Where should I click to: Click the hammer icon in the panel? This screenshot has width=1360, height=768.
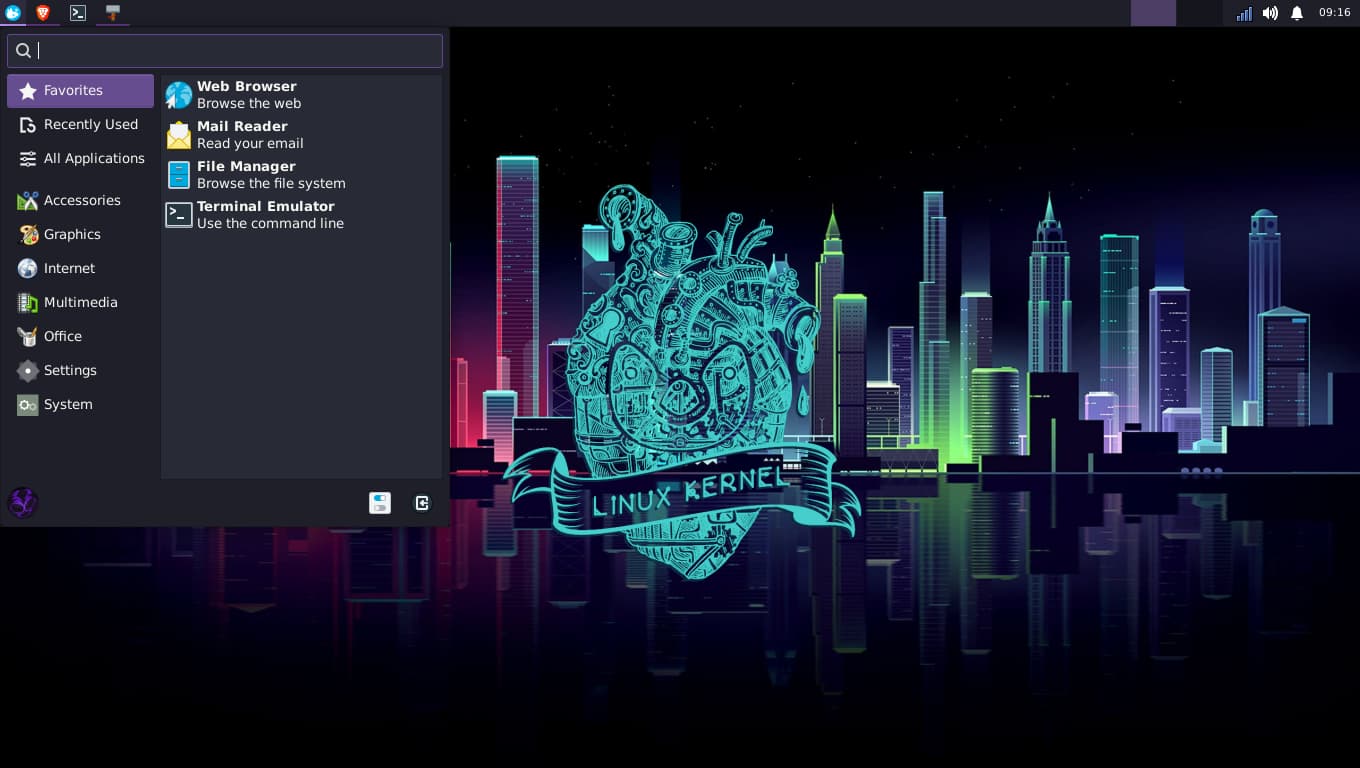[x=113, y=13]
